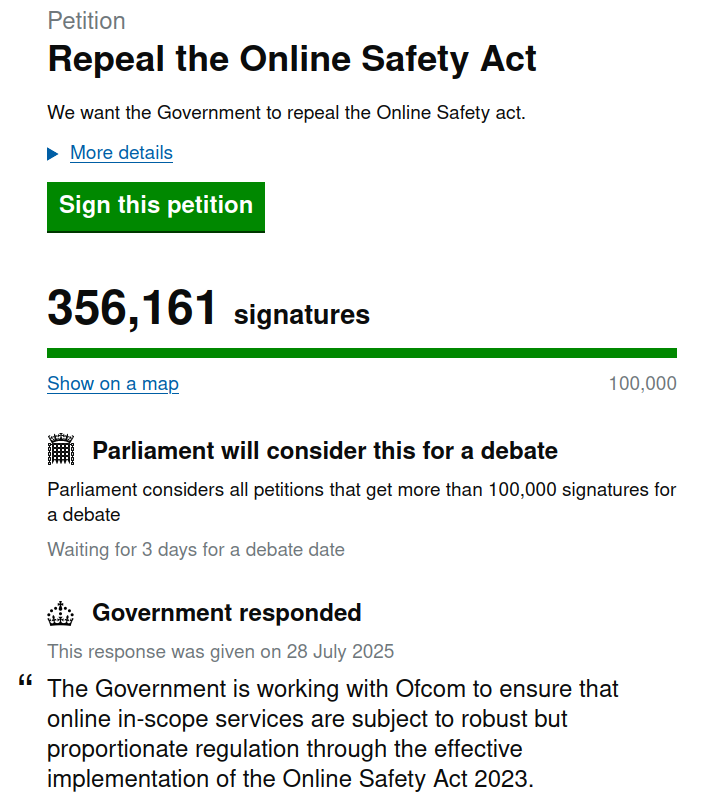Click the Petition label above the title
724x807 pixels.
[86, 21]
